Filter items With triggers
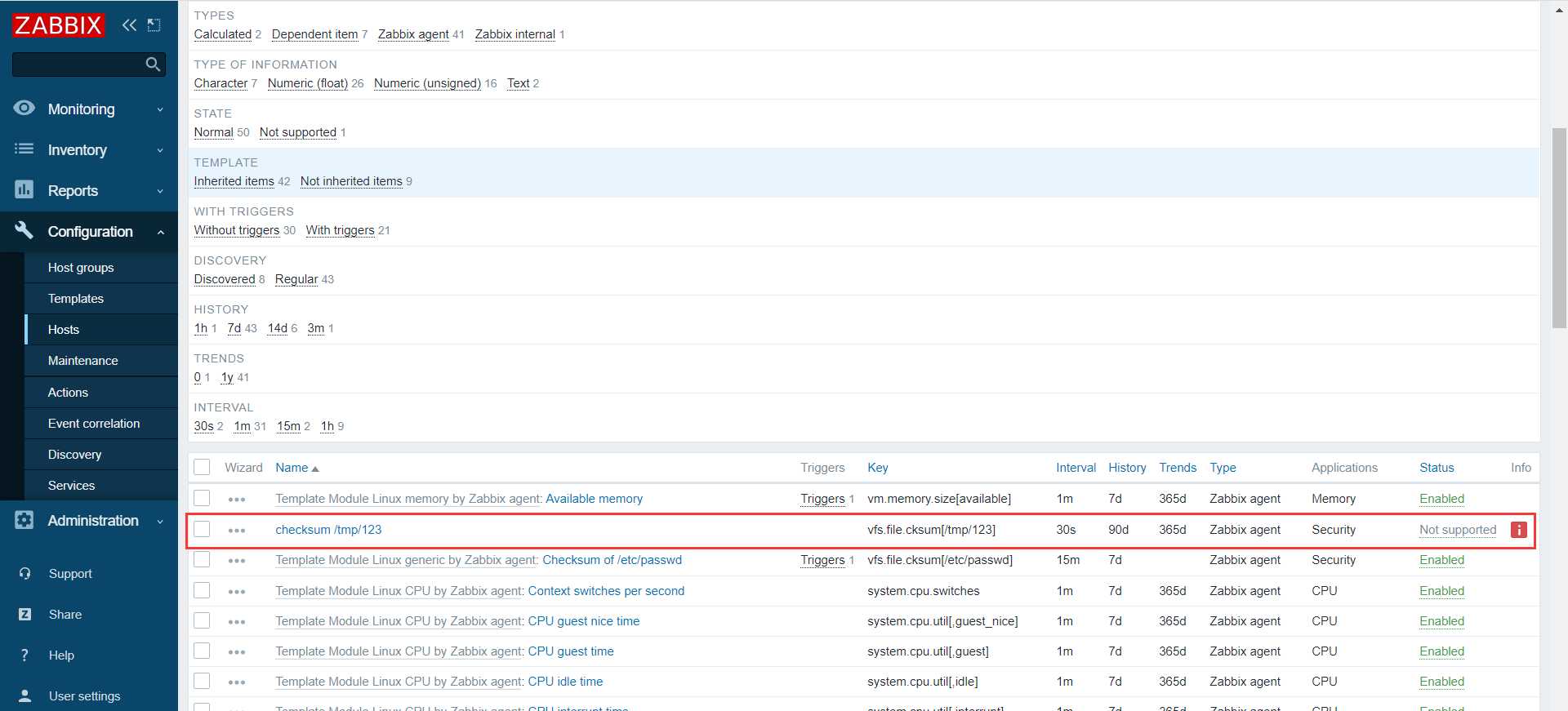This screenshot has width=1568, height=711. [x=340, y=230]
